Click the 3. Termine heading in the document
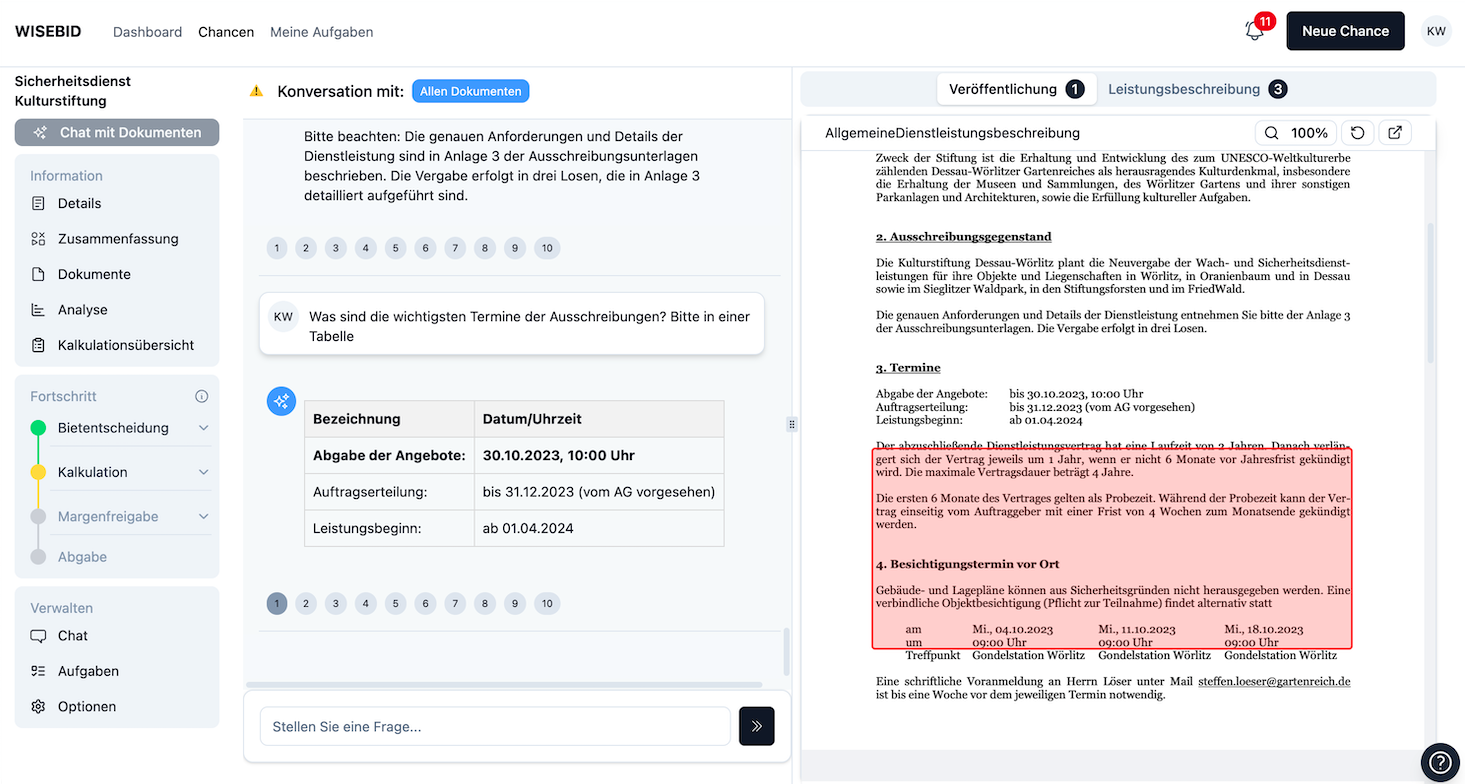Viewport: 1465px width, 784px height. (908, 368)
